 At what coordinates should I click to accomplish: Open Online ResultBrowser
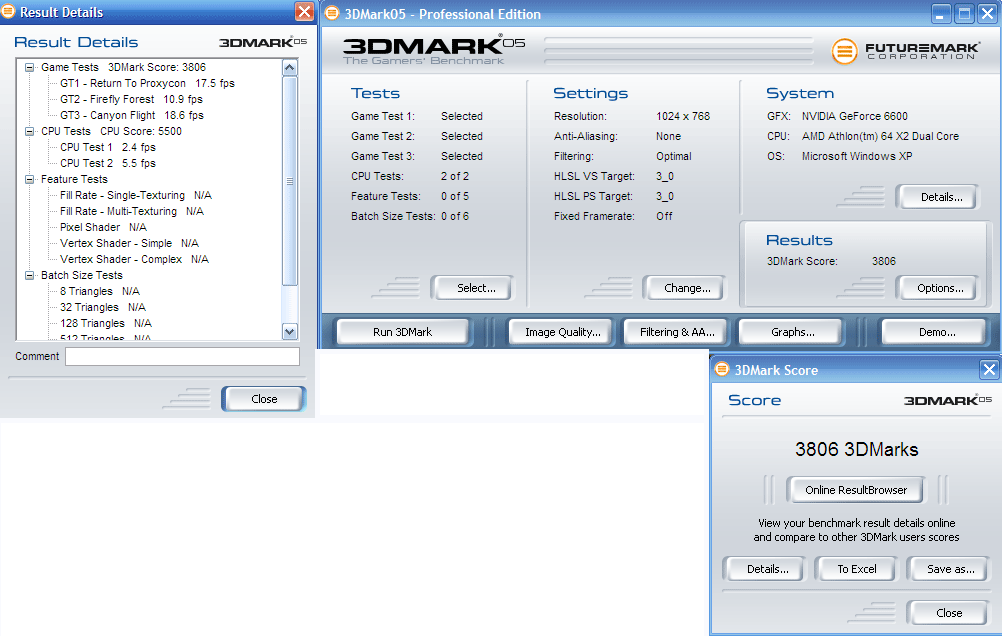coord(856,490)
